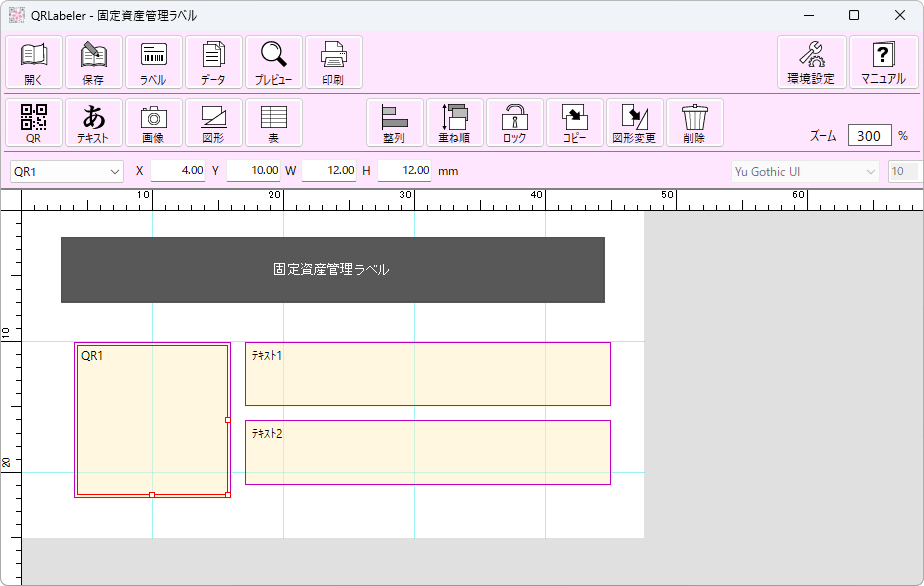Delete the selection with the 削除 trash icon
Screen dimensions: 924x586
click(x=694, y=122)
